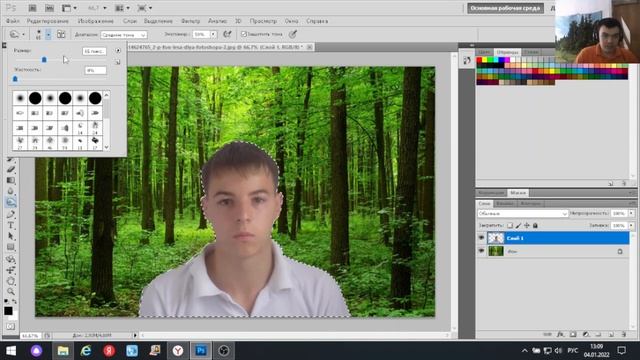This screenshot has height=360, width=640.
Task: Click the tablet pressure icon in options bar
Action: click(x=293, y=34)
